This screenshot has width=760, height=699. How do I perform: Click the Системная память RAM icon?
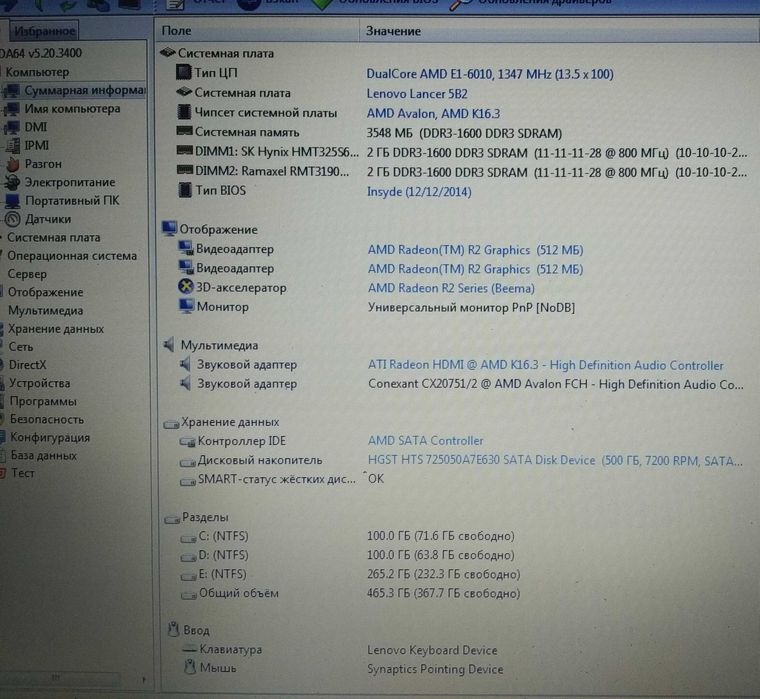pyautogui.click(x=184, y=131)
